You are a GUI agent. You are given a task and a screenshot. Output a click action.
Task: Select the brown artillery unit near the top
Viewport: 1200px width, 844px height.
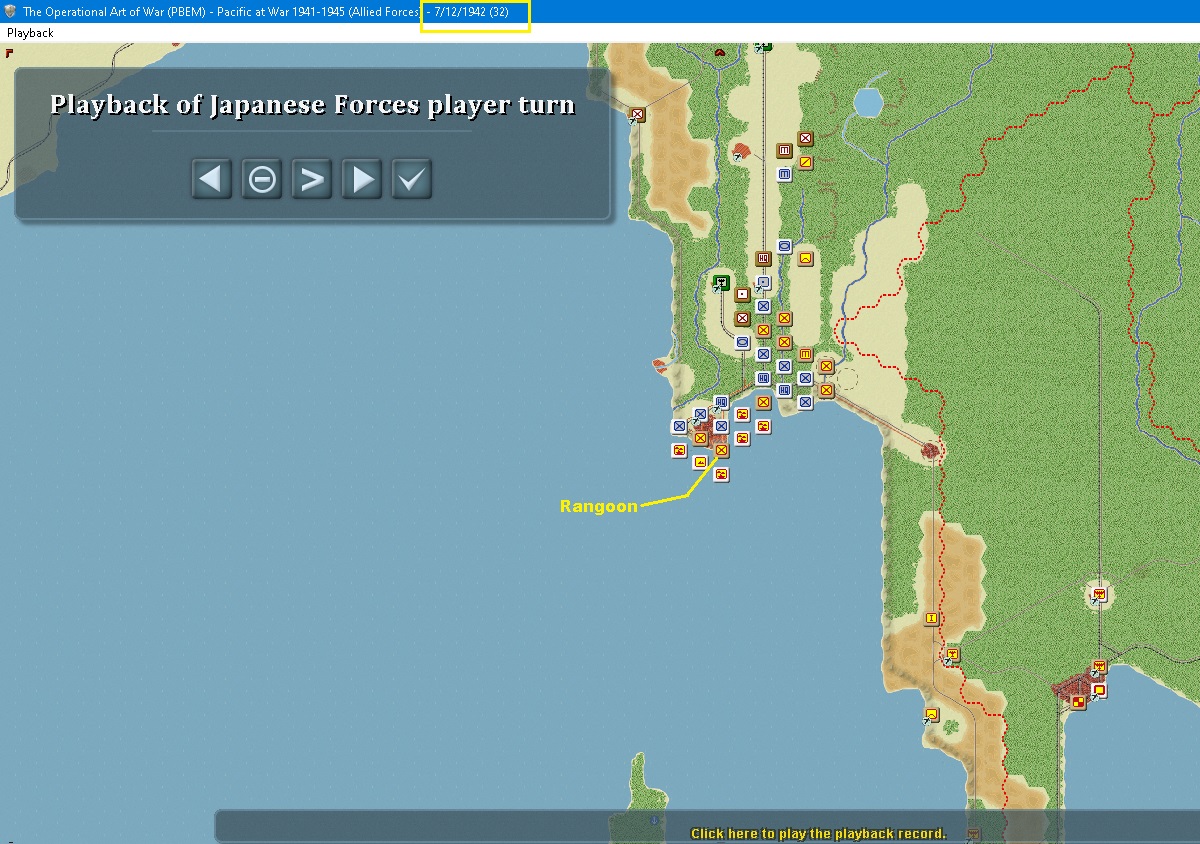(784, 151)
